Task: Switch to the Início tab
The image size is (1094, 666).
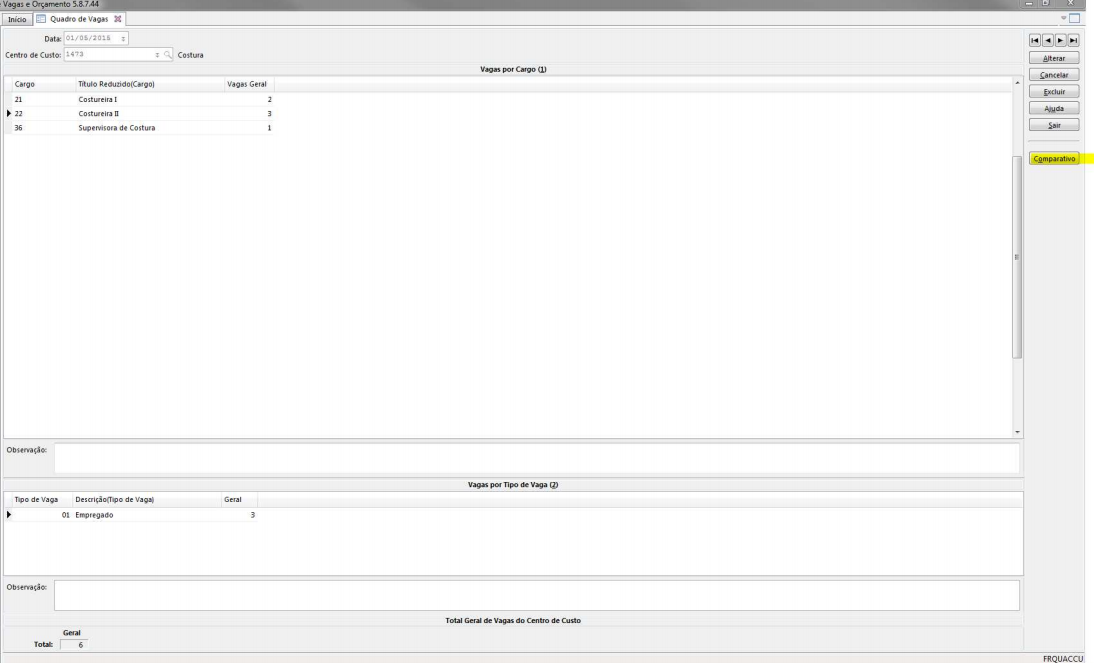Action: point(15,20)
